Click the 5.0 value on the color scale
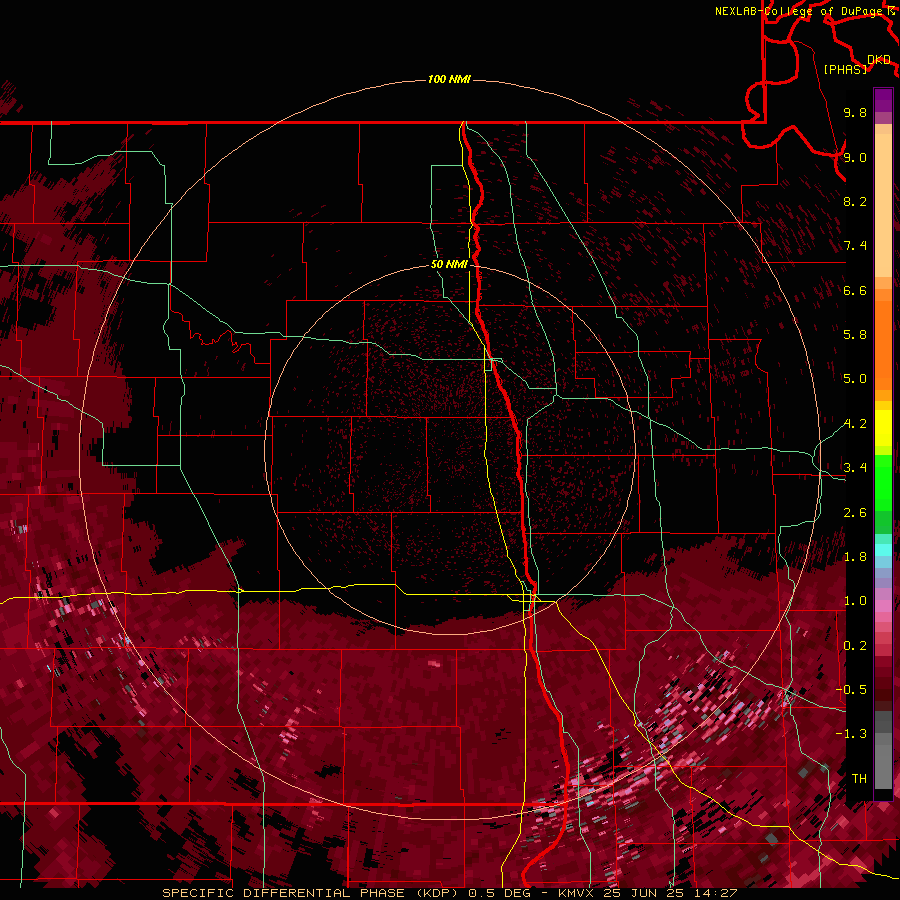 (855, 379)
